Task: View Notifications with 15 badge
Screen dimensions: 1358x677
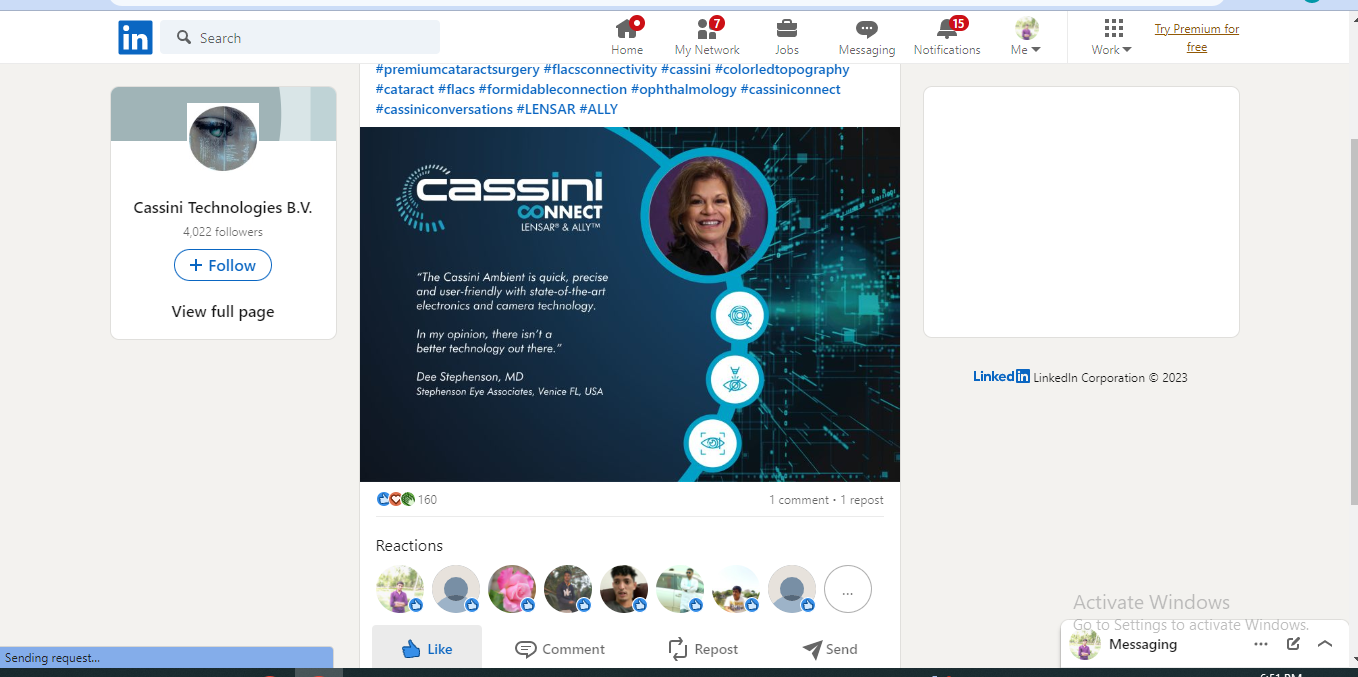Action: [947, 37]
